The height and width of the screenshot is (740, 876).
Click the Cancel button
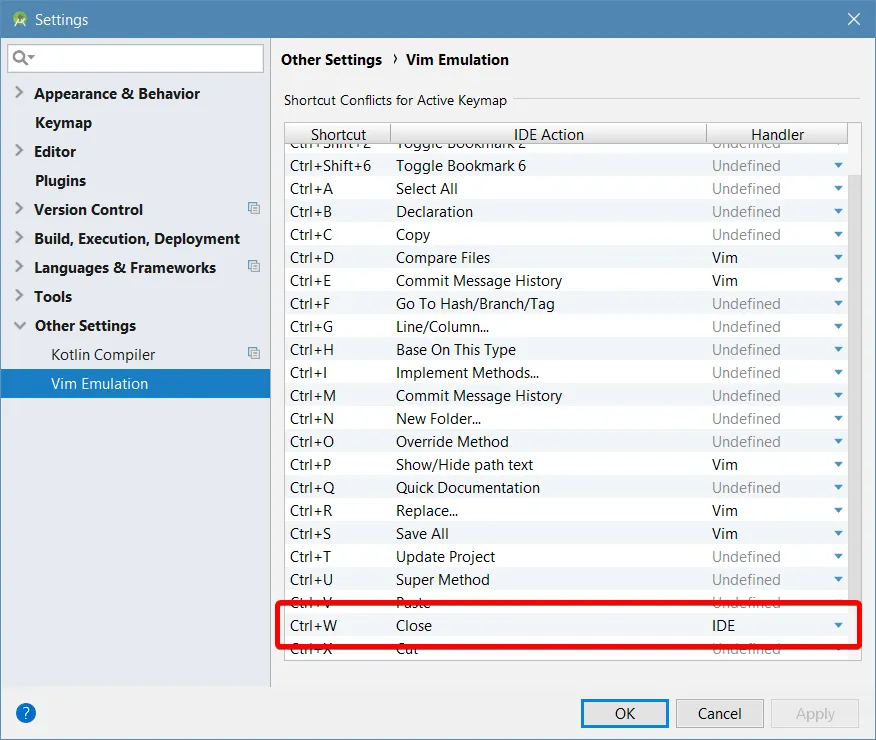pos(720,713)
